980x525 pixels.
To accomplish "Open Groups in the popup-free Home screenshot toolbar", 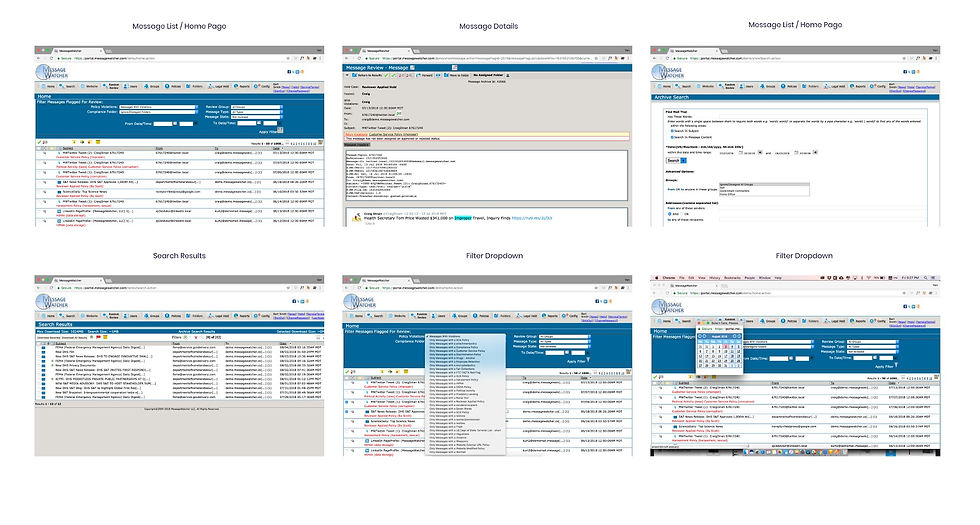I will [151, 86].
